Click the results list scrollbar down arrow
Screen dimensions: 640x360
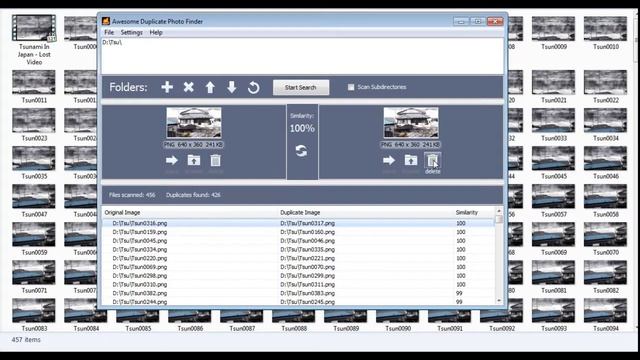(499, 301)
